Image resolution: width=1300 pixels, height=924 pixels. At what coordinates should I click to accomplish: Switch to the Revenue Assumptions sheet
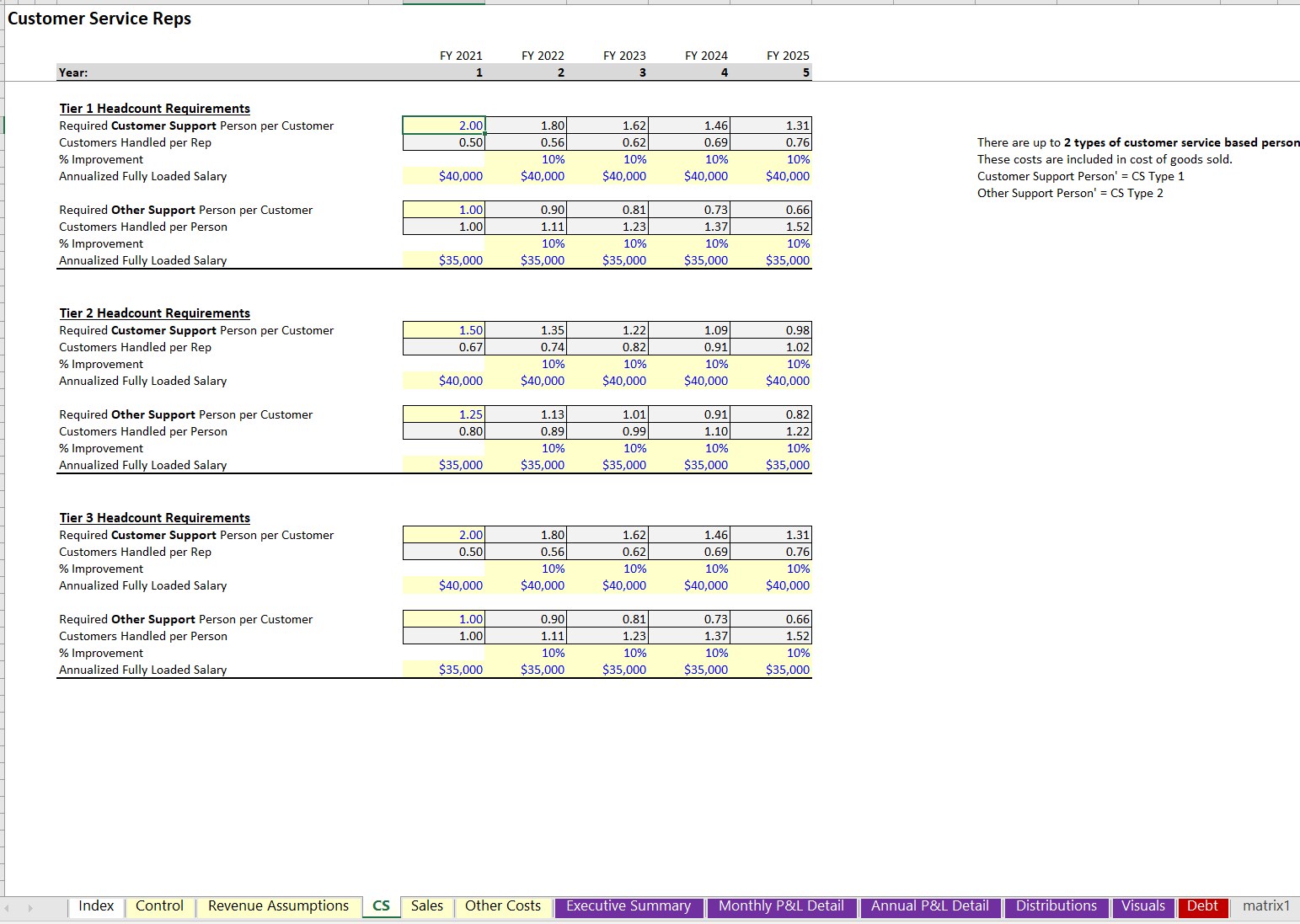pos(278,906)
